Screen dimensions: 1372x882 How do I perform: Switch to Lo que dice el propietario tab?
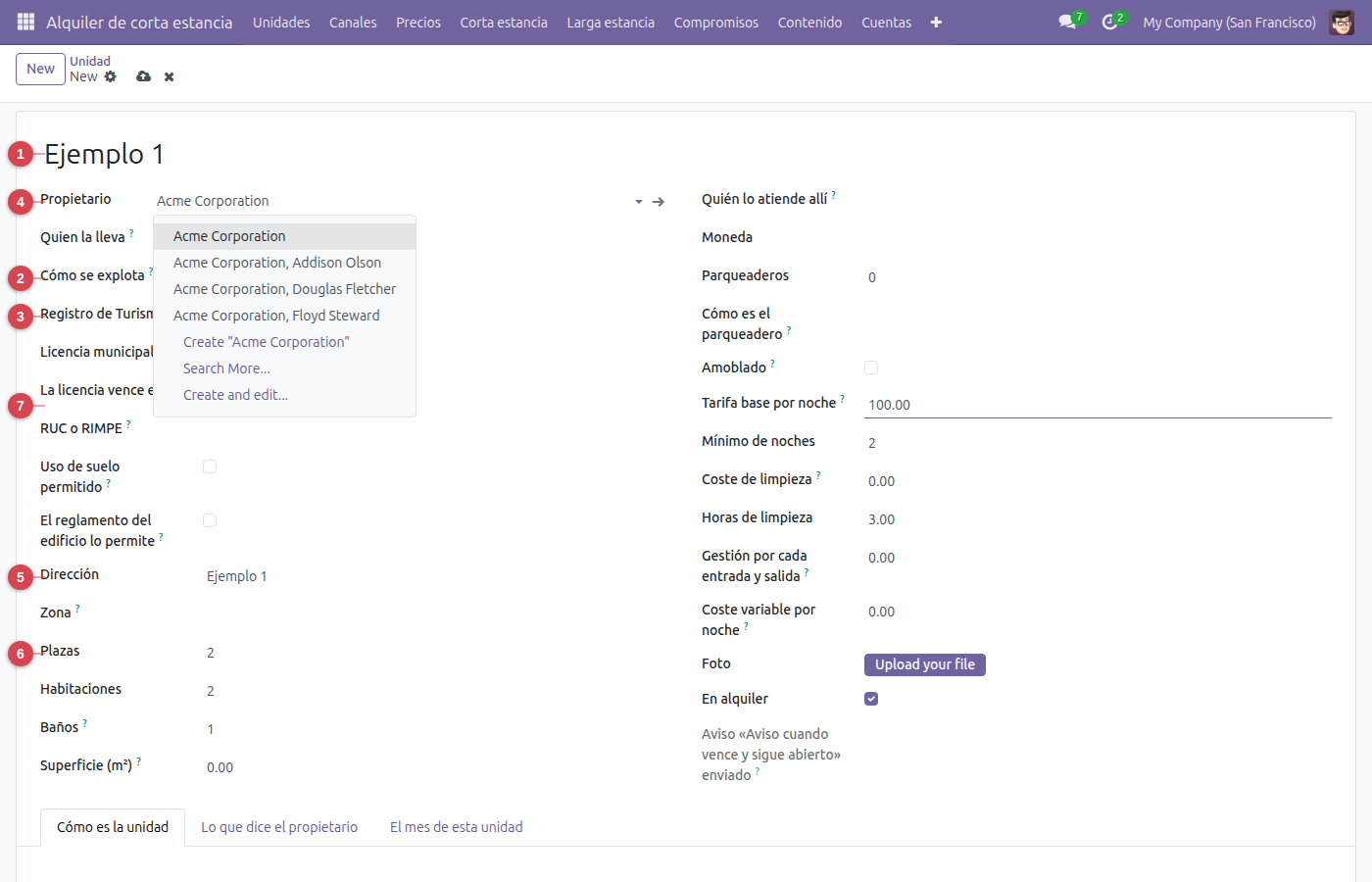pos(279,827)
